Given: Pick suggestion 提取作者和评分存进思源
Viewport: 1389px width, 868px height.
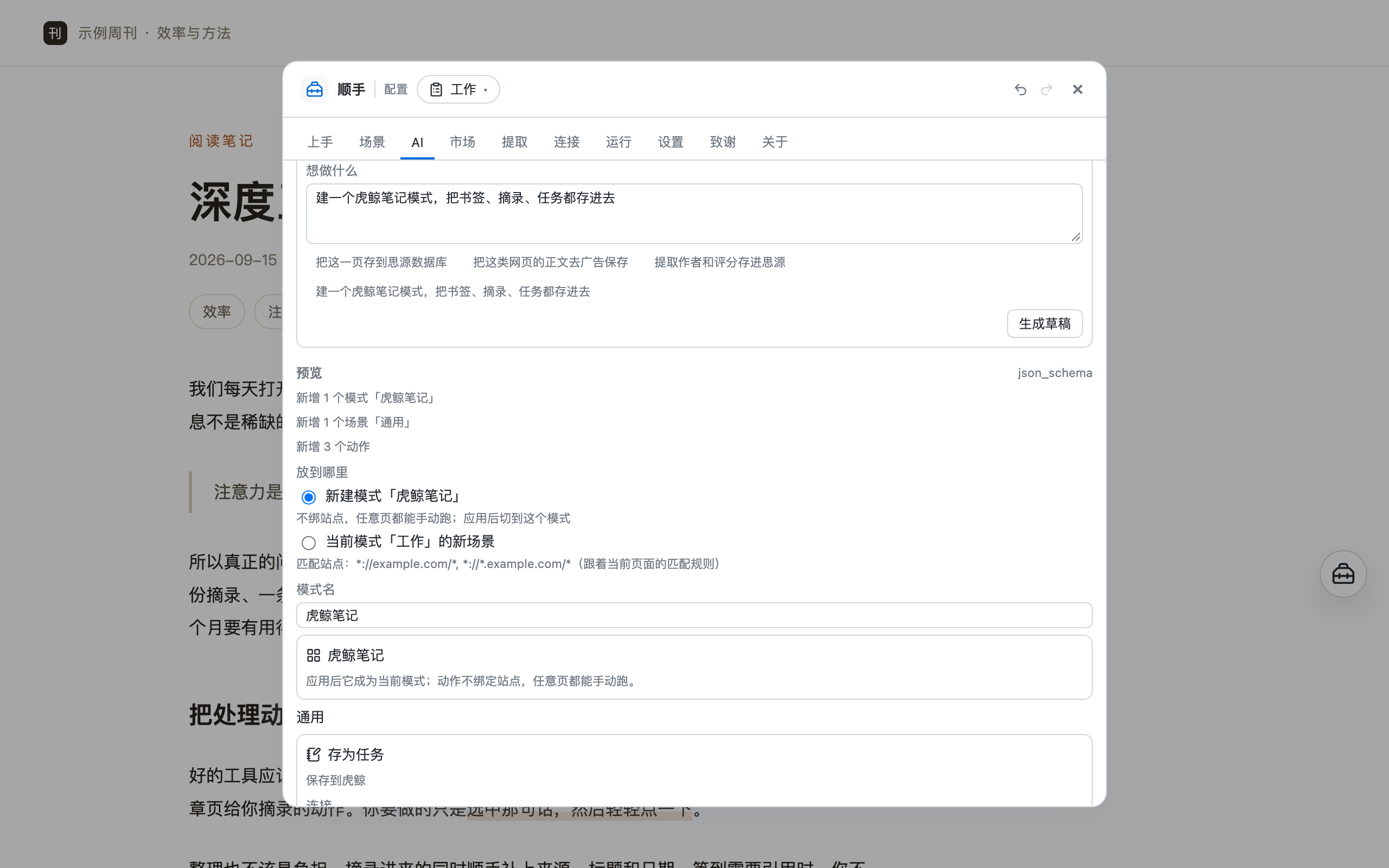Looking at the screenshot, I should point(720,263).
